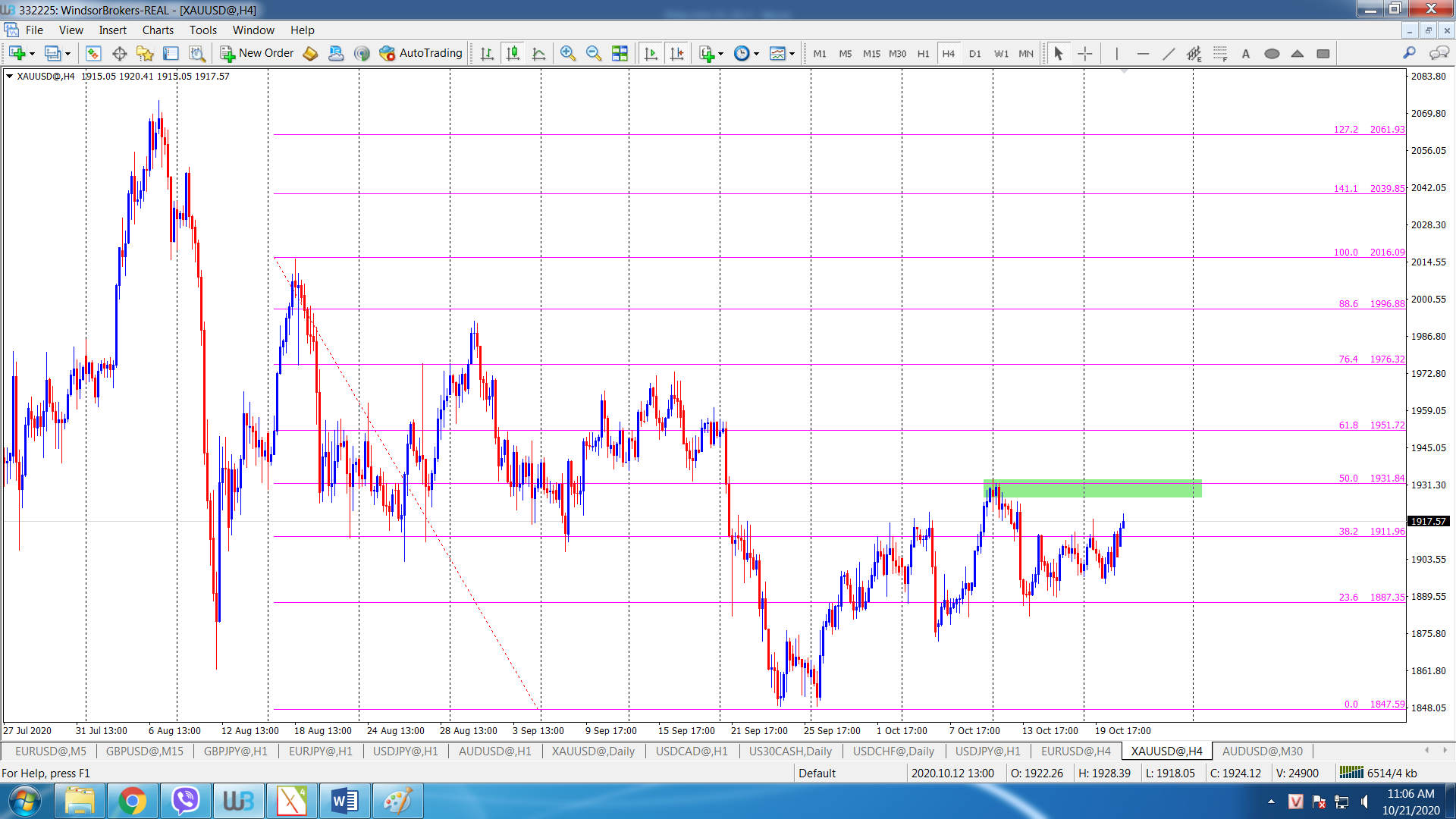Image resolution: width=1456 pixels, height=819 pixels.
Task: Switch to the US30CASH,Daily chart tab
Action: [790, 751]
